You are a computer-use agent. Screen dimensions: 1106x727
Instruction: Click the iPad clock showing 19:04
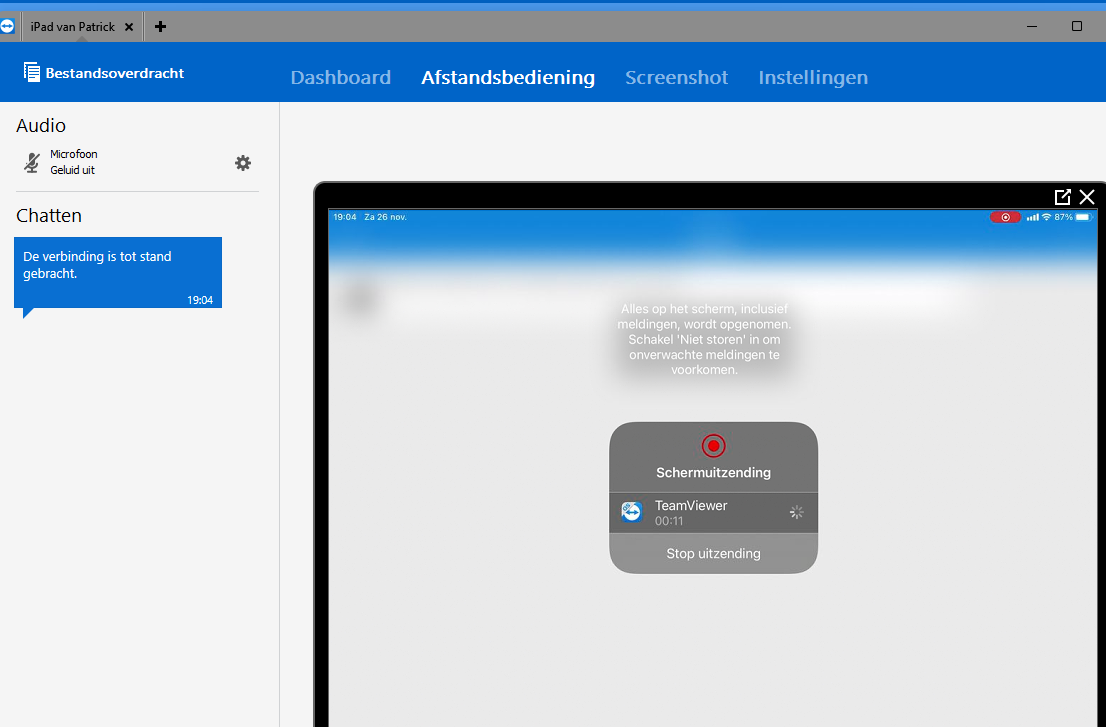point(344,217)
